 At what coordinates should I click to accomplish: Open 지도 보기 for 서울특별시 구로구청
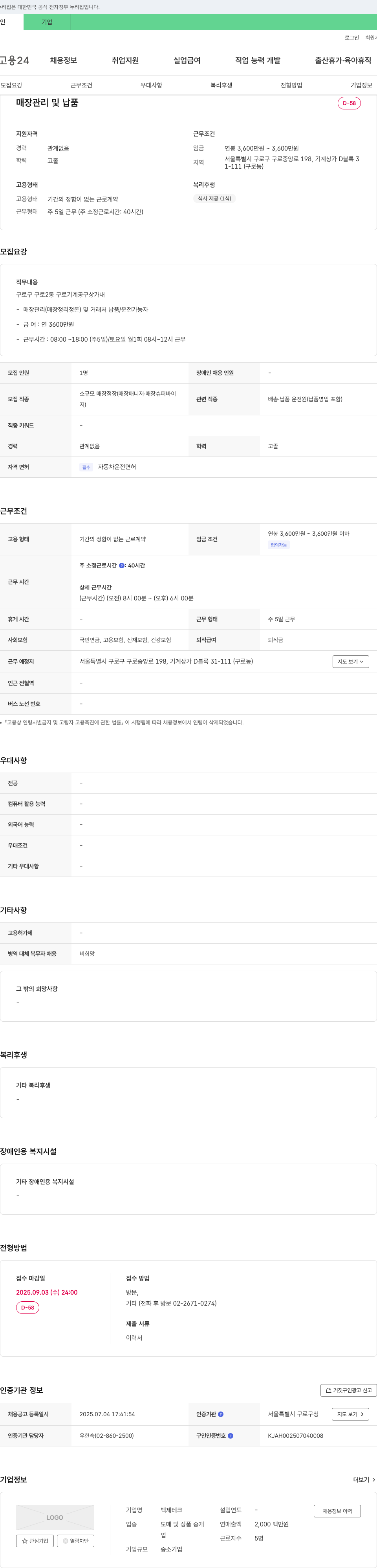[350, 1414]
